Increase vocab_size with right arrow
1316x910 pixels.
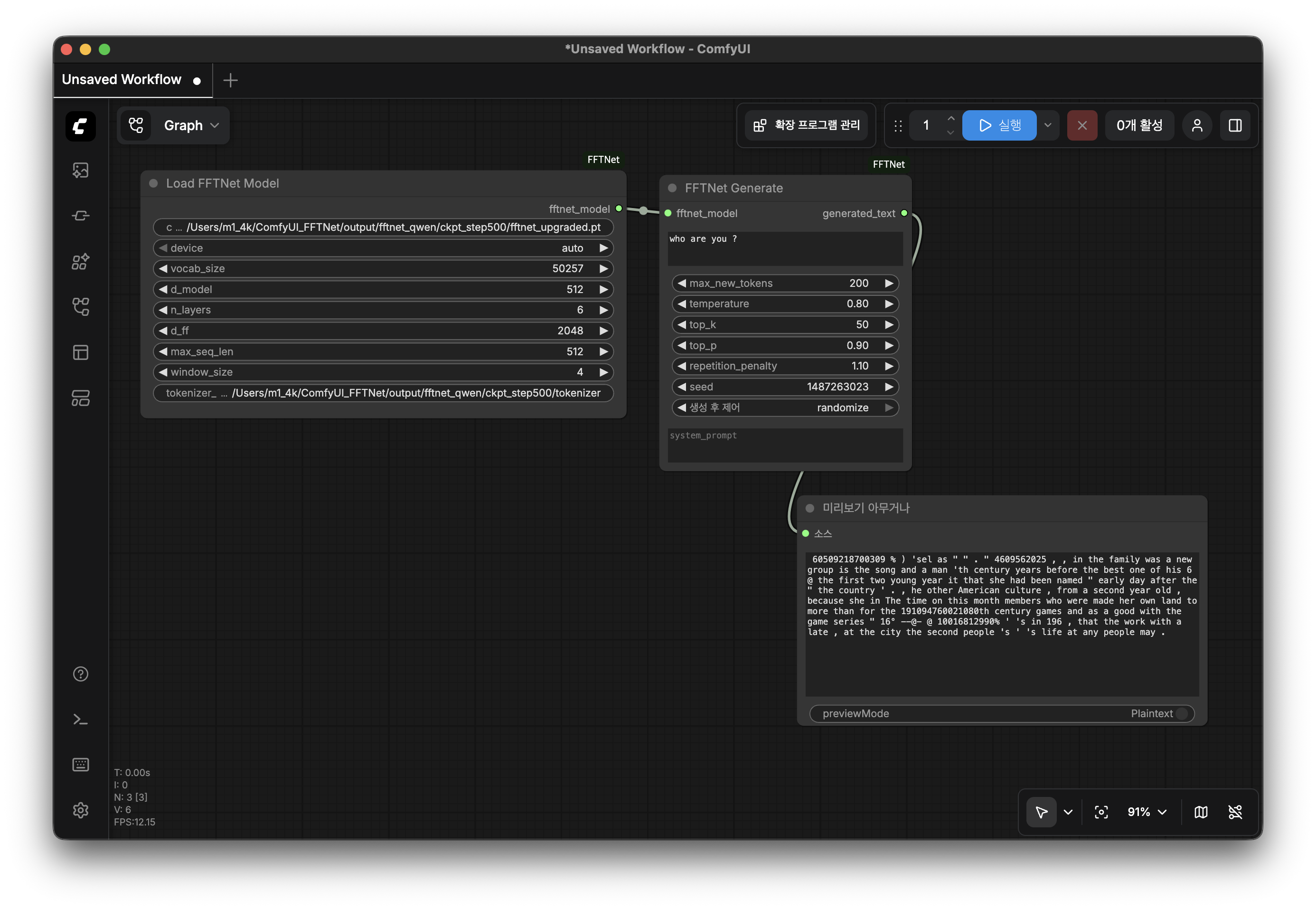tap(603, 268)
